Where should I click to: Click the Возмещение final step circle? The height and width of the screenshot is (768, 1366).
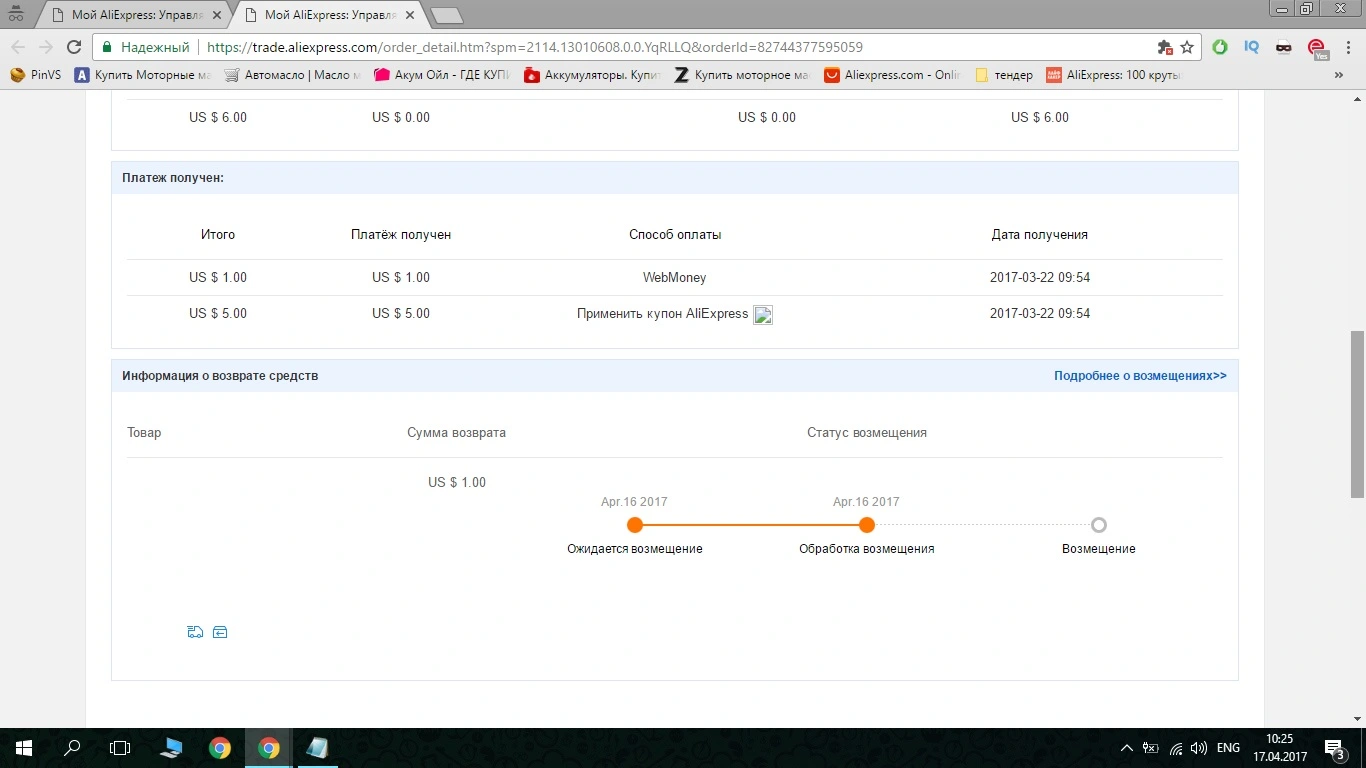click(x=1098, y=525)
